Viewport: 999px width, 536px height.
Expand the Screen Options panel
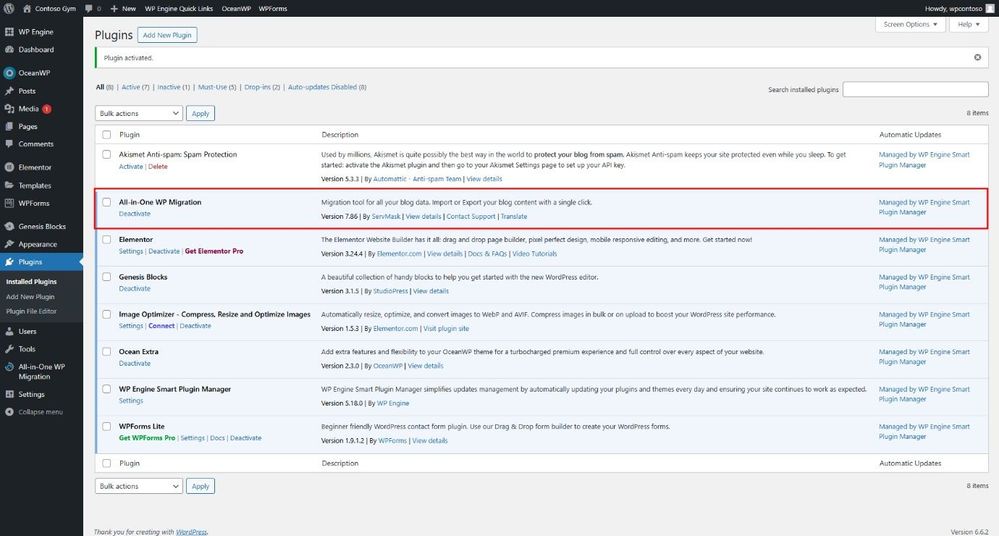[x=910, y=24]
